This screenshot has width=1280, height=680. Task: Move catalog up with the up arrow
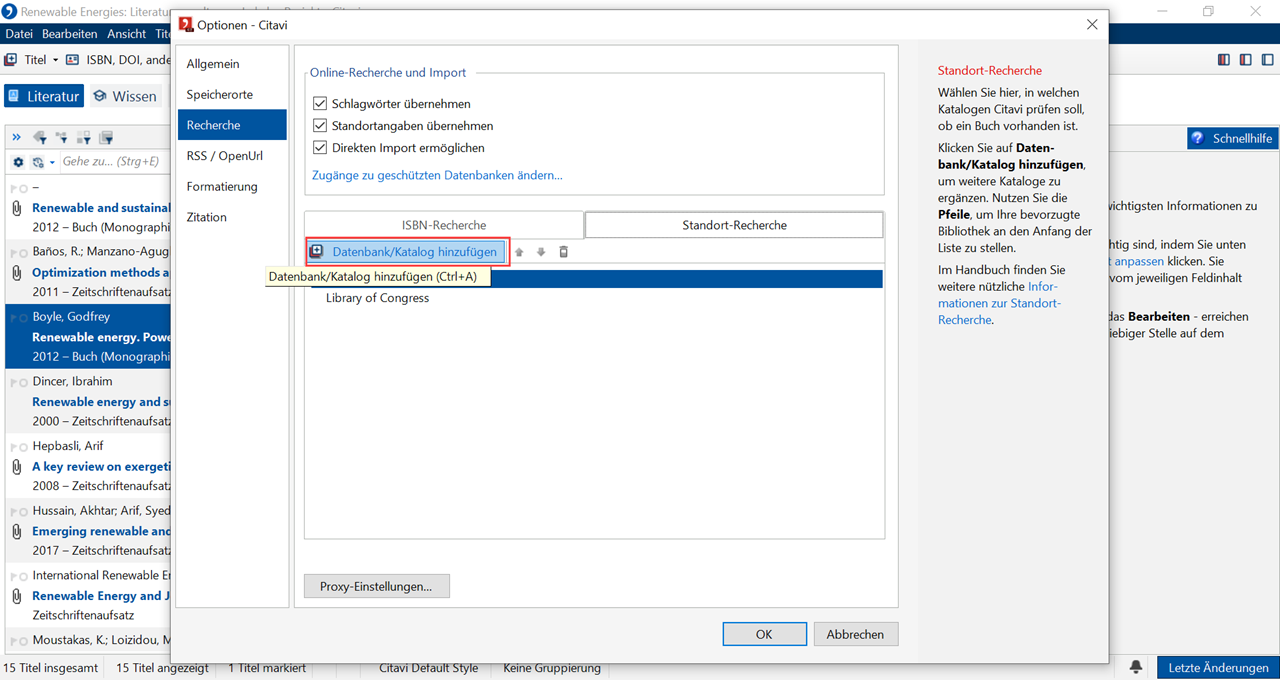click(519, 252)
